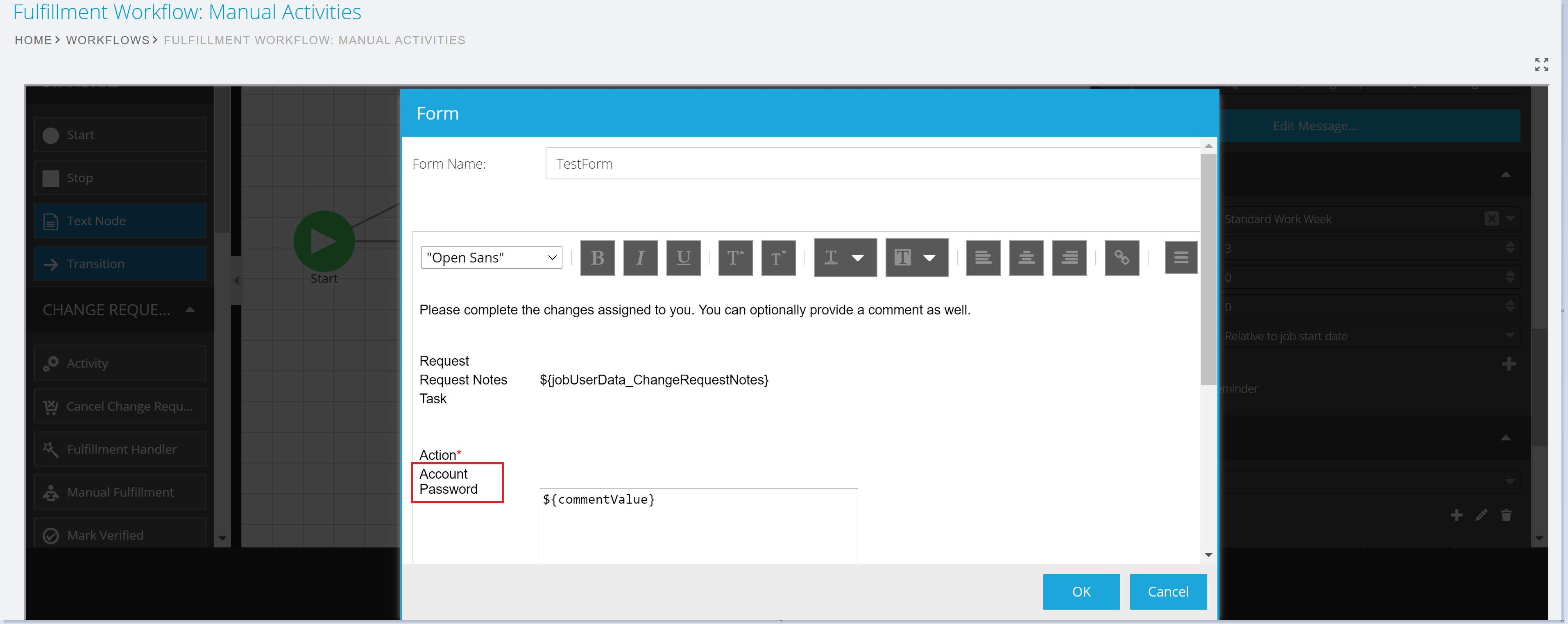This screenshot has height=624, width=1568.
Task: Toggle bold formatting in form editor
Action: pos(597,258)
